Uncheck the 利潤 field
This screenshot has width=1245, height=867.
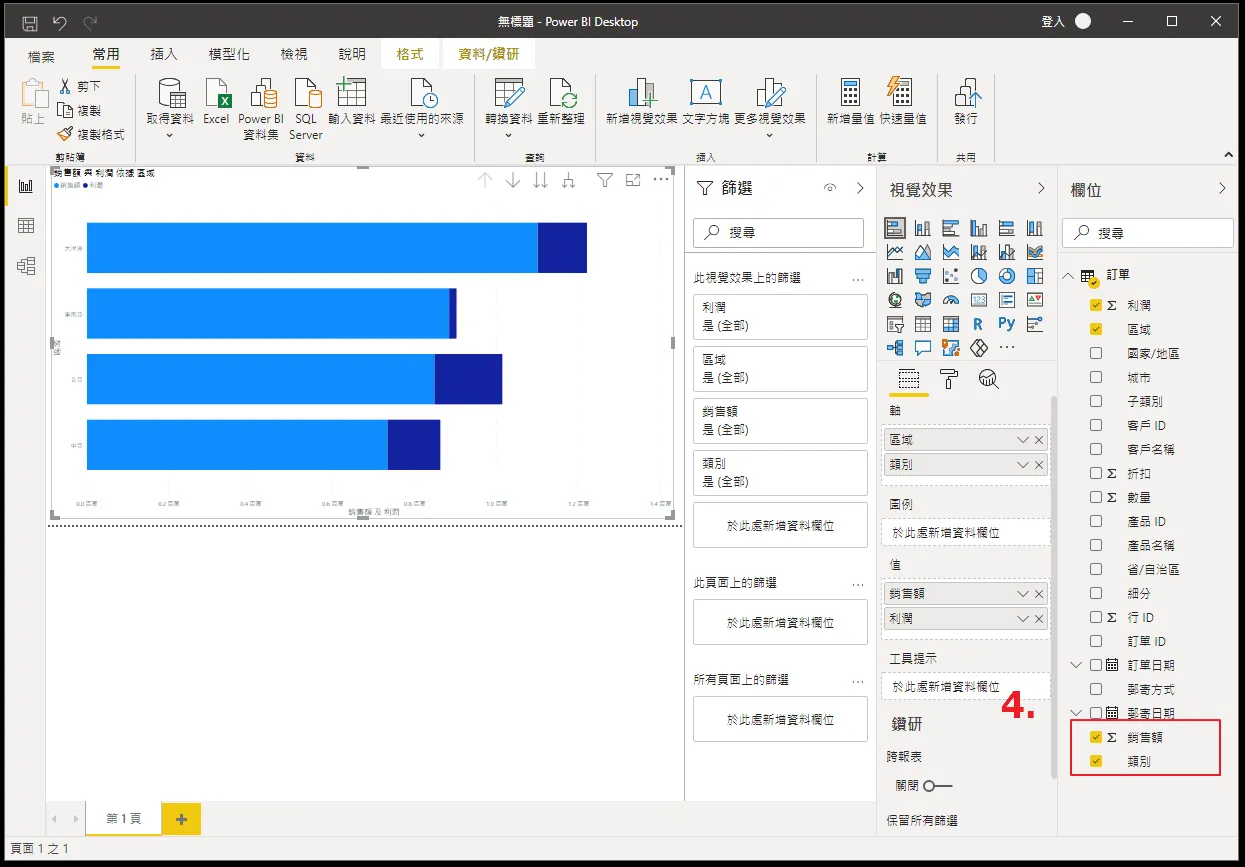point(1096,305)
